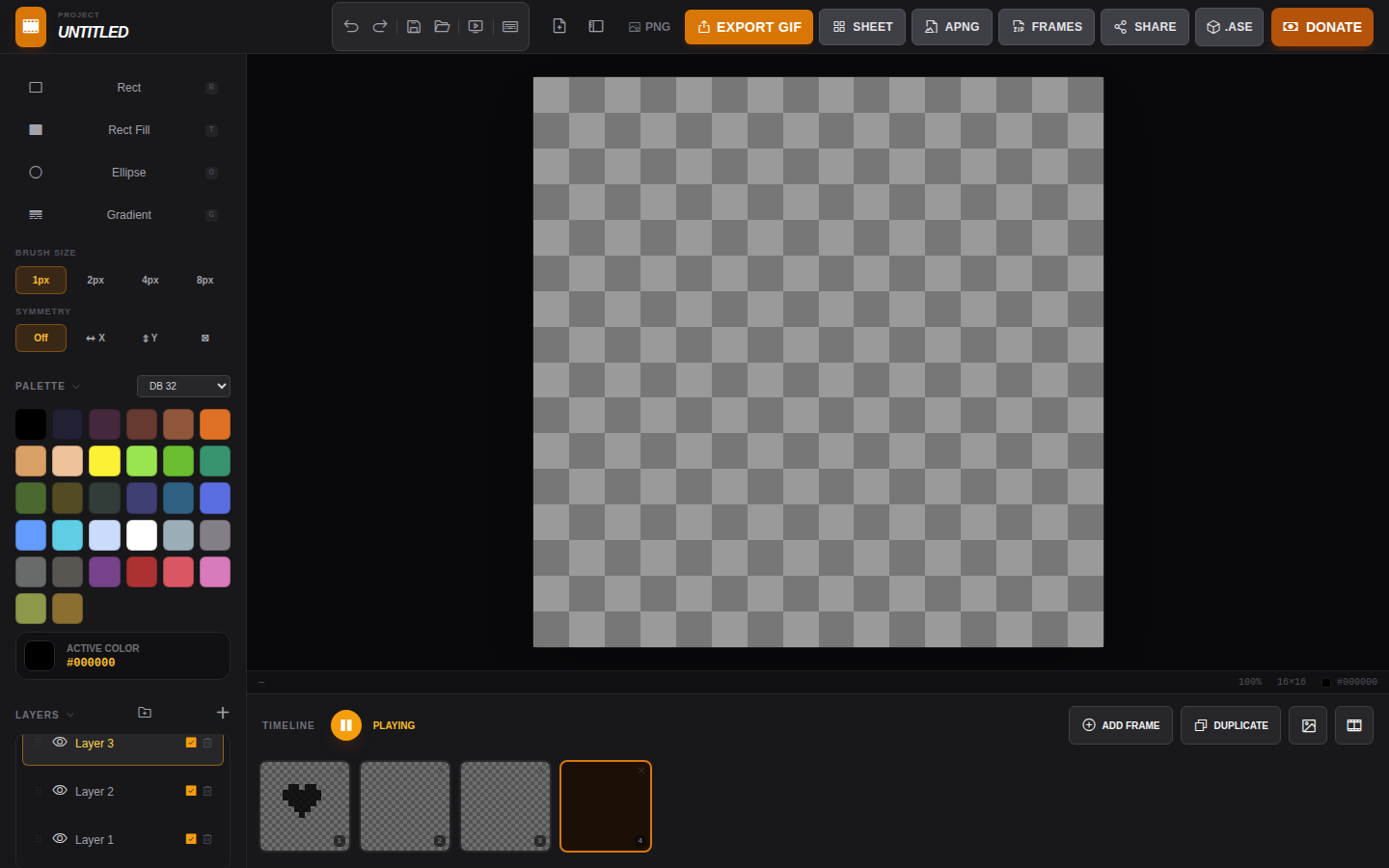1389x868 pixels.
Task: Click the Duplicate frame button
Action: 1231,725
